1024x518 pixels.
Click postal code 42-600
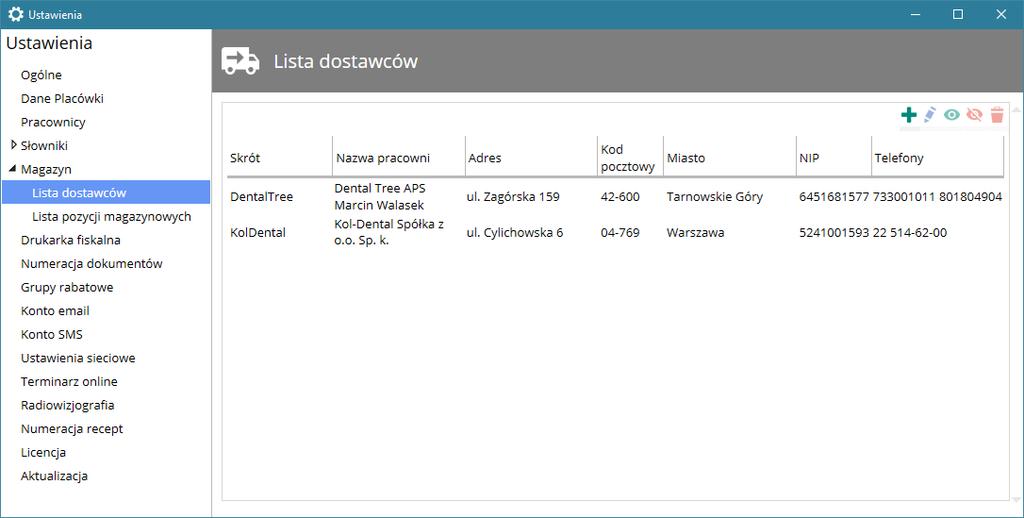coord(620,196)
